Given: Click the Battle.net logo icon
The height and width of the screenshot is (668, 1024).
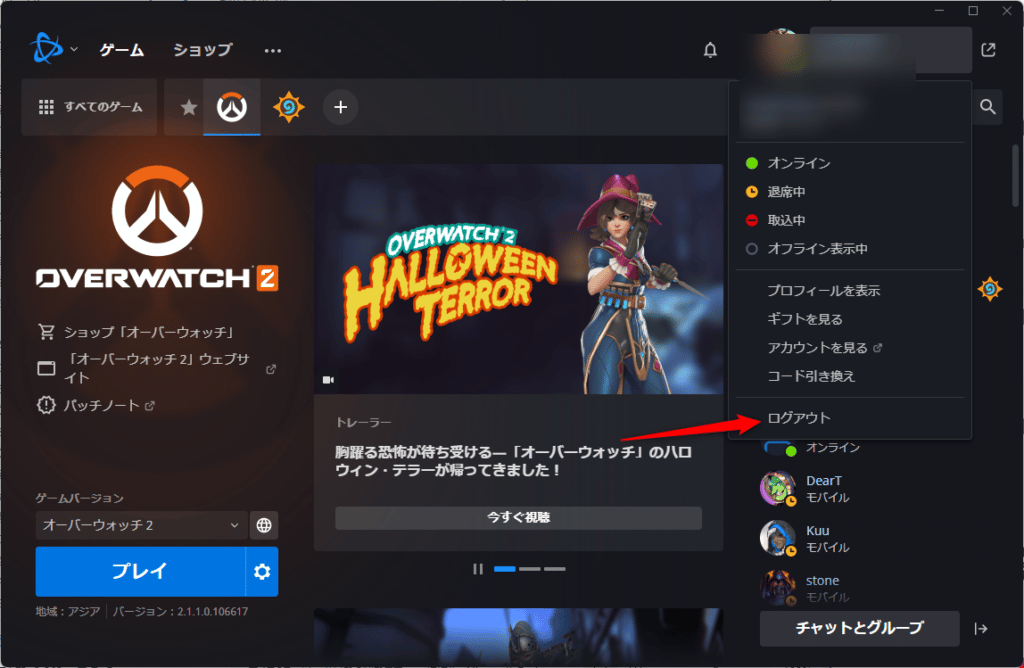Looking at the screenshot, I should pos(46,49).
